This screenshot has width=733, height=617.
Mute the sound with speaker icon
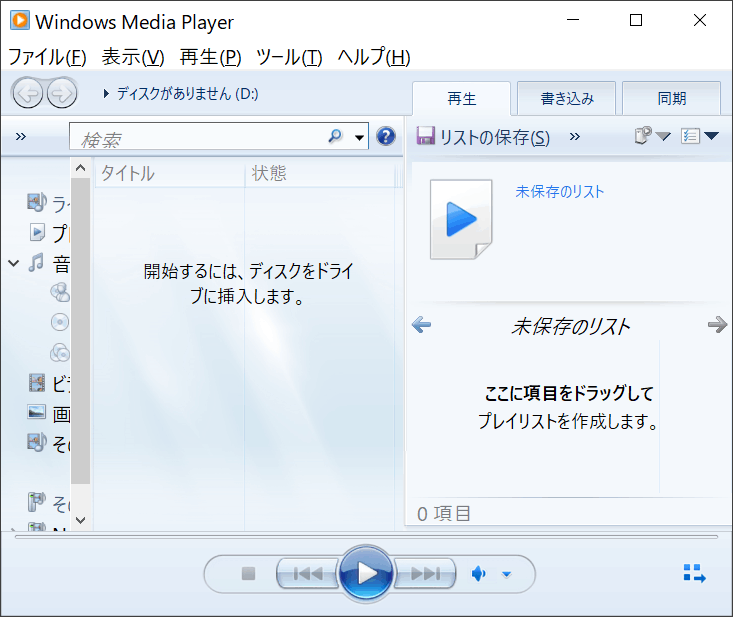pyautogui.click(x=478, y=574)
